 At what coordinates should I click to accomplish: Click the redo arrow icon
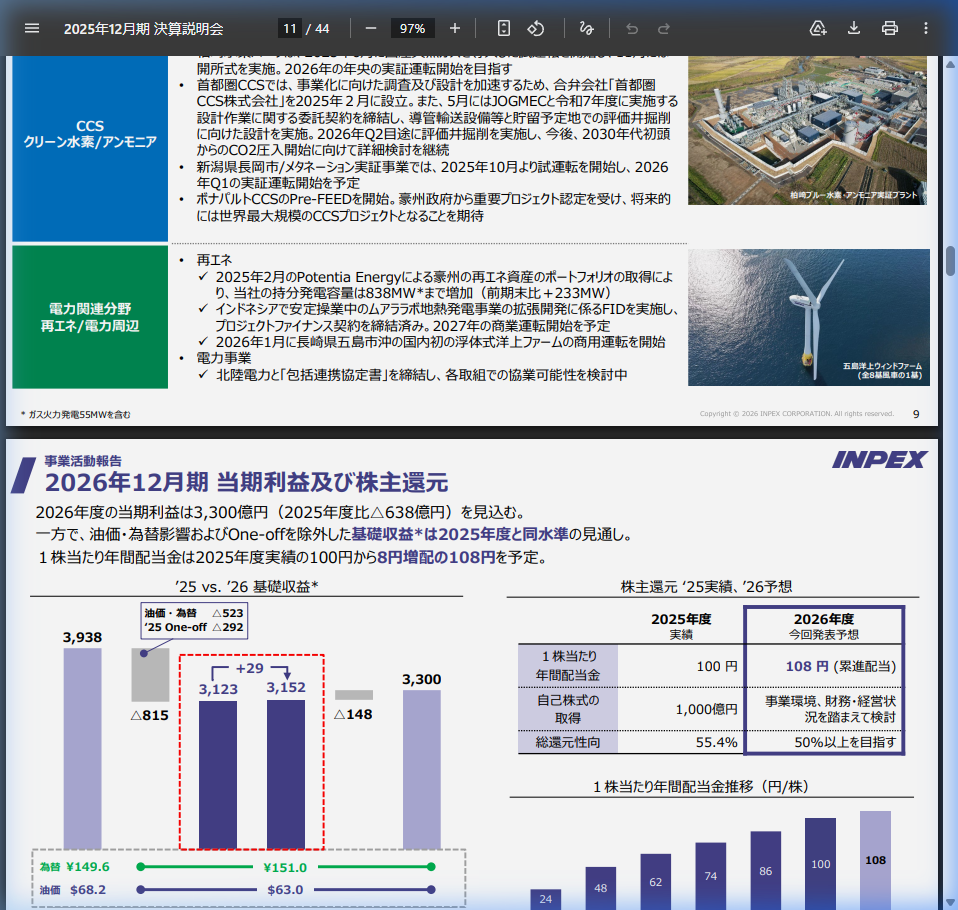coord(664,28)
